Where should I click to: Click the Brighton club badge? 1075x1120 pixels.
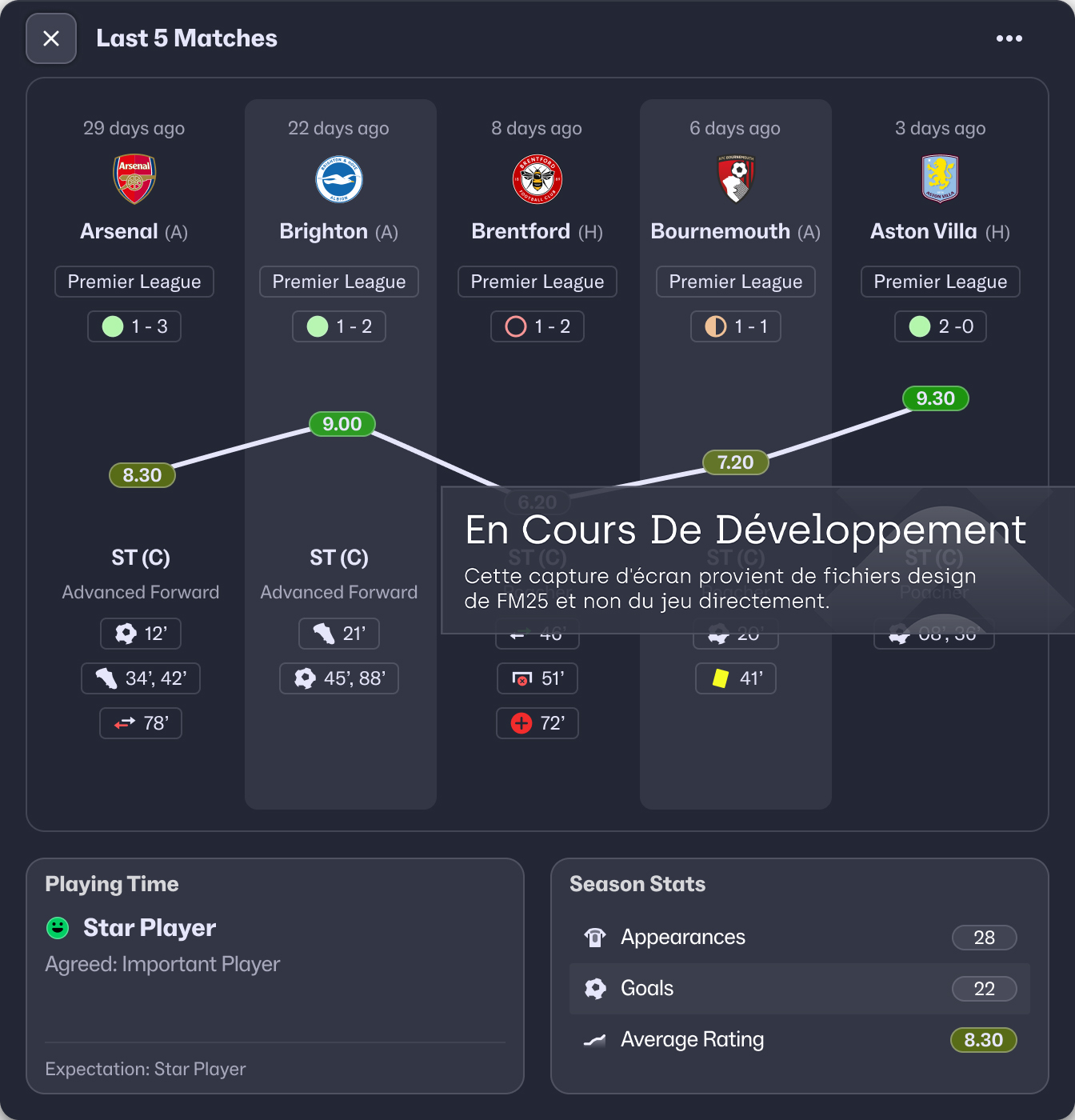[339, 179]
